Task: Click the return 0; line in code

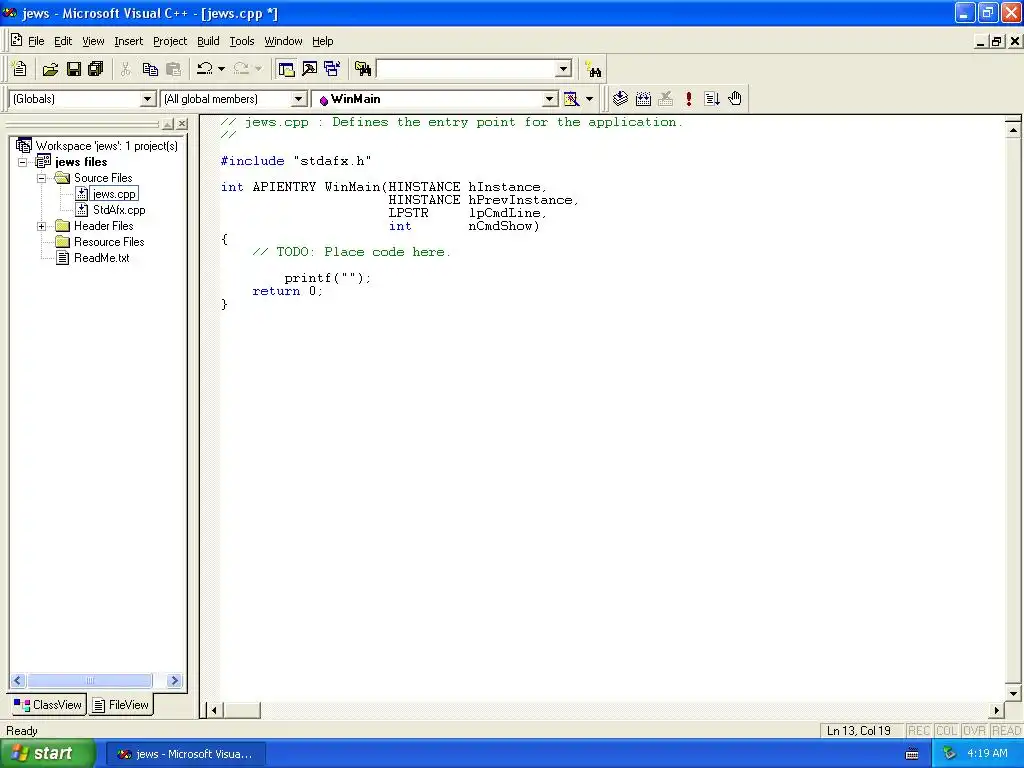Action: tap(287, 291)
